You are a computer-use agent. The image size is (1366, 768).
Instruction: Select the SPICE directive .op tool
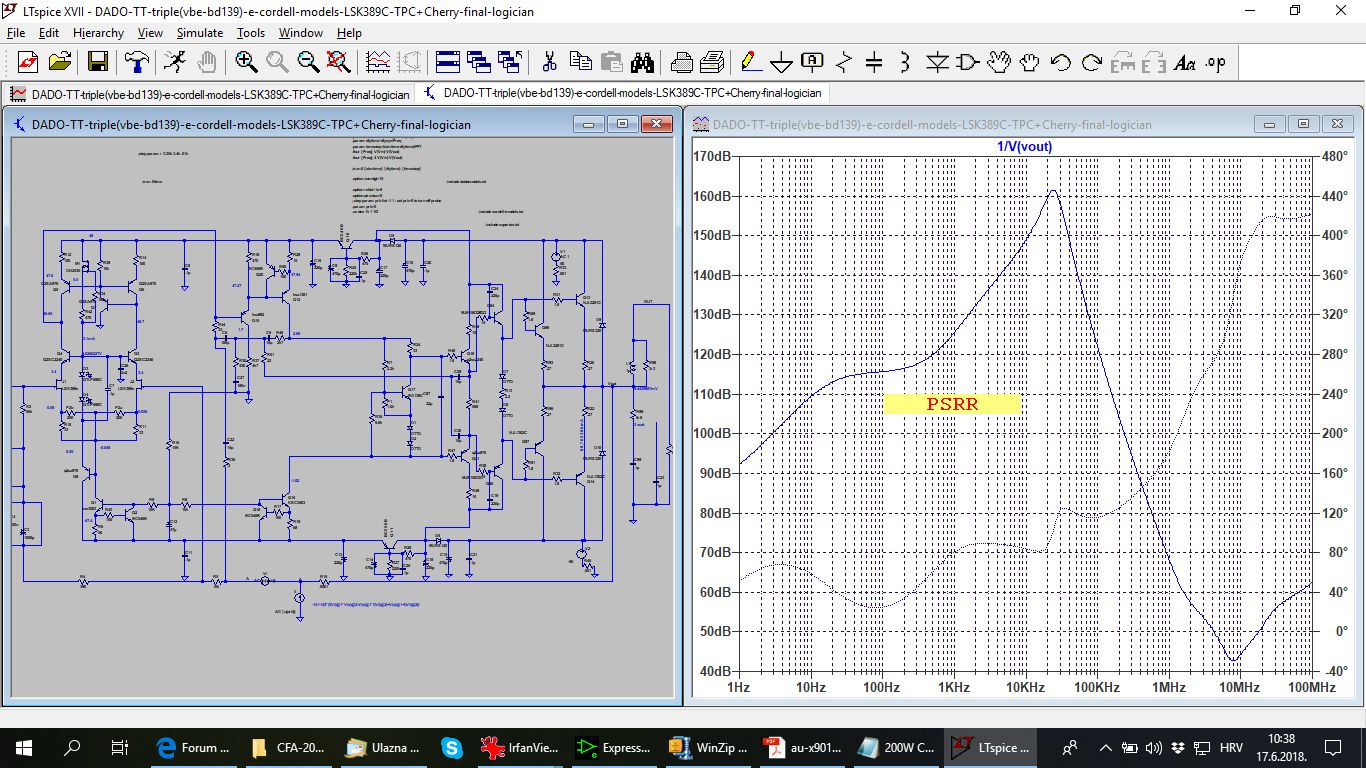[x=1216, y=62]
